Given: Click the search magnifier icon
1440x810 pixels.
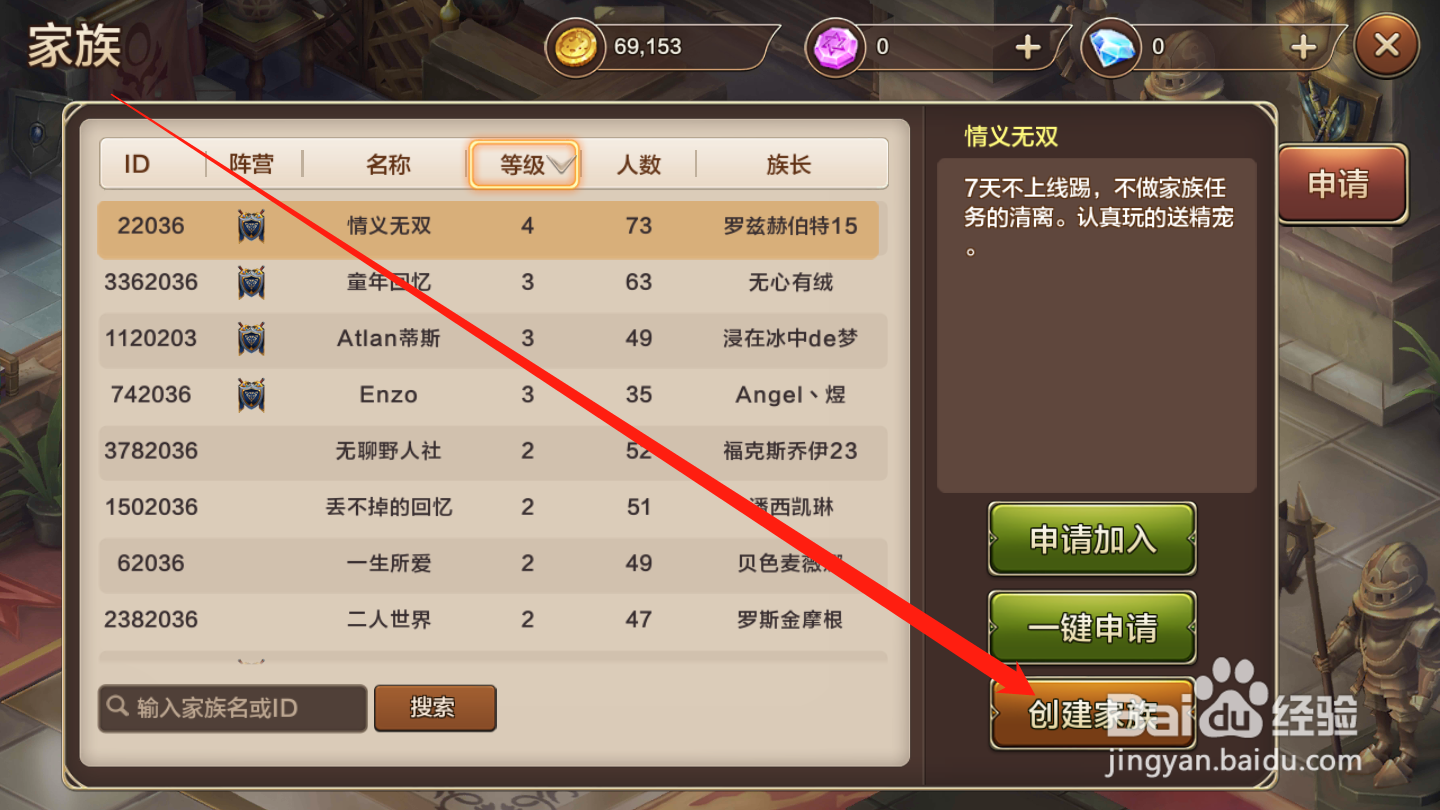Looking at the screenshot, I should click(119, 707).
